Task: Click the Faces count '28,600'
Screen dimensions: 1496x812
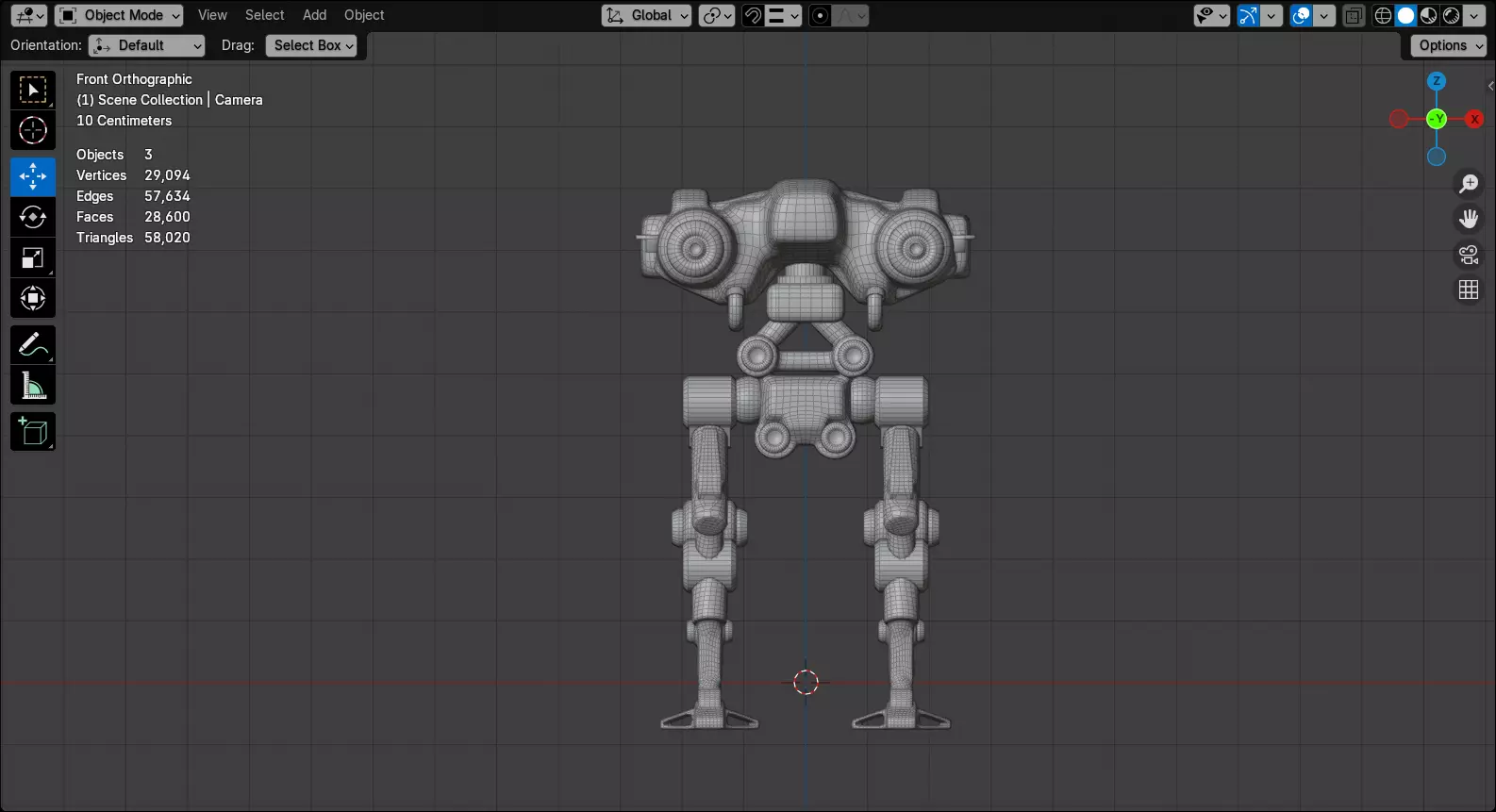Action: pyautogui.click(x=167, y=217)
